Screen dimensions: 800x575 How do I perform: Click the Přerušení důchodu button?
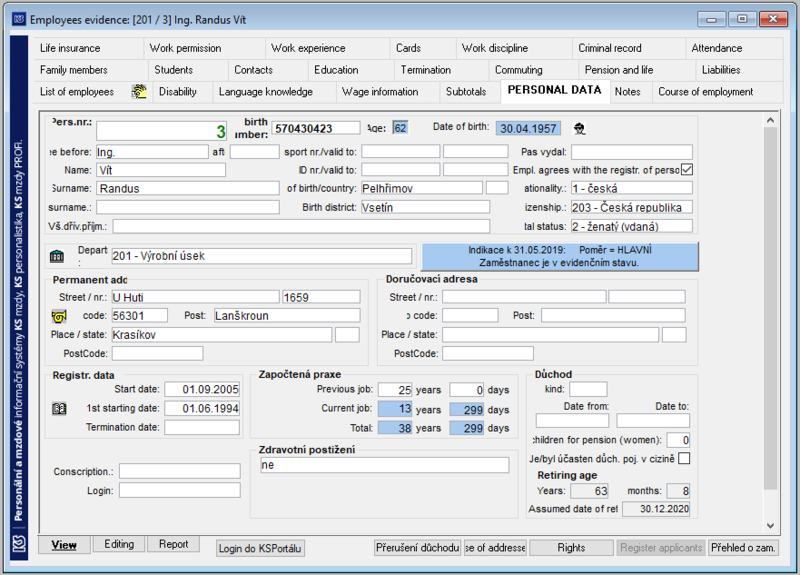[417, 548]
